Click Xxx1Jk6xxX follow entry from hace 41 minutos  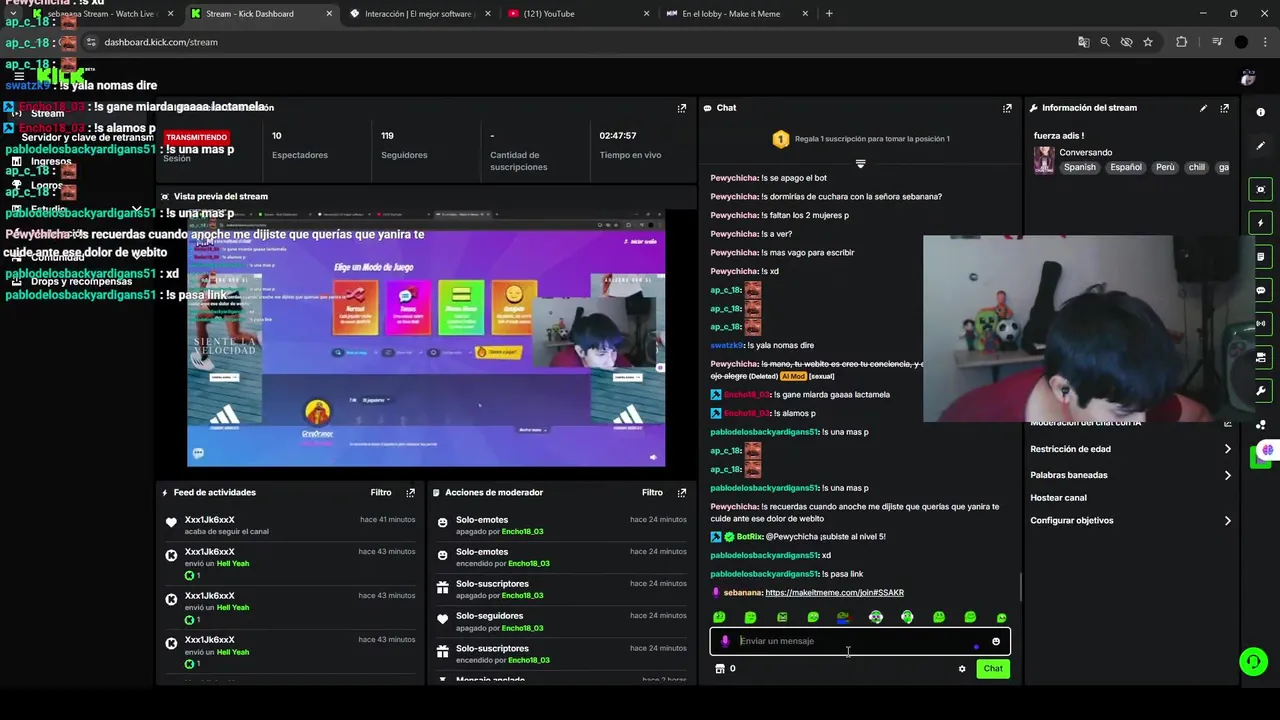point(290,525)
